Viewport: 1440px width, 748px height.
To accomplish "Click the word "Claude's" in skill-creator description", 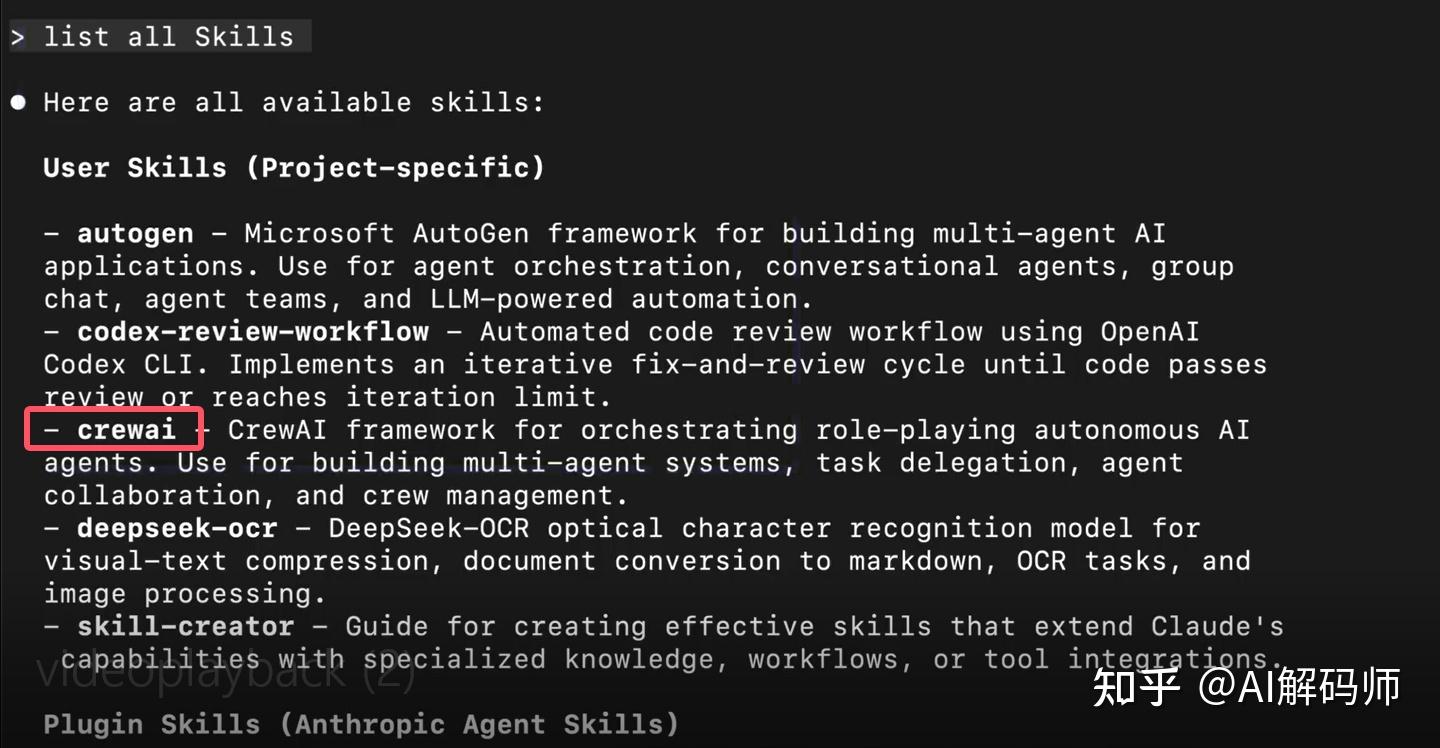I will (x=1217, y=626).
